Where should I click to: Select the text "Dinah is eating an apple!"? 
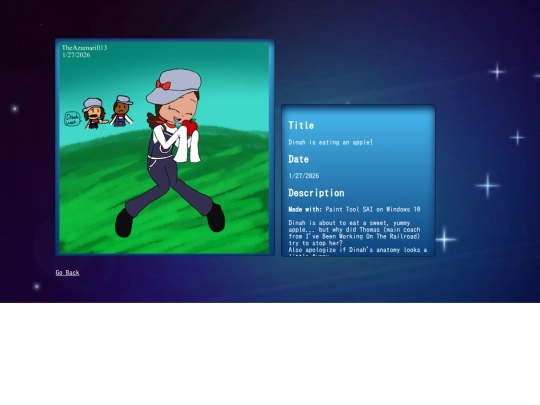tap(331, 142)
